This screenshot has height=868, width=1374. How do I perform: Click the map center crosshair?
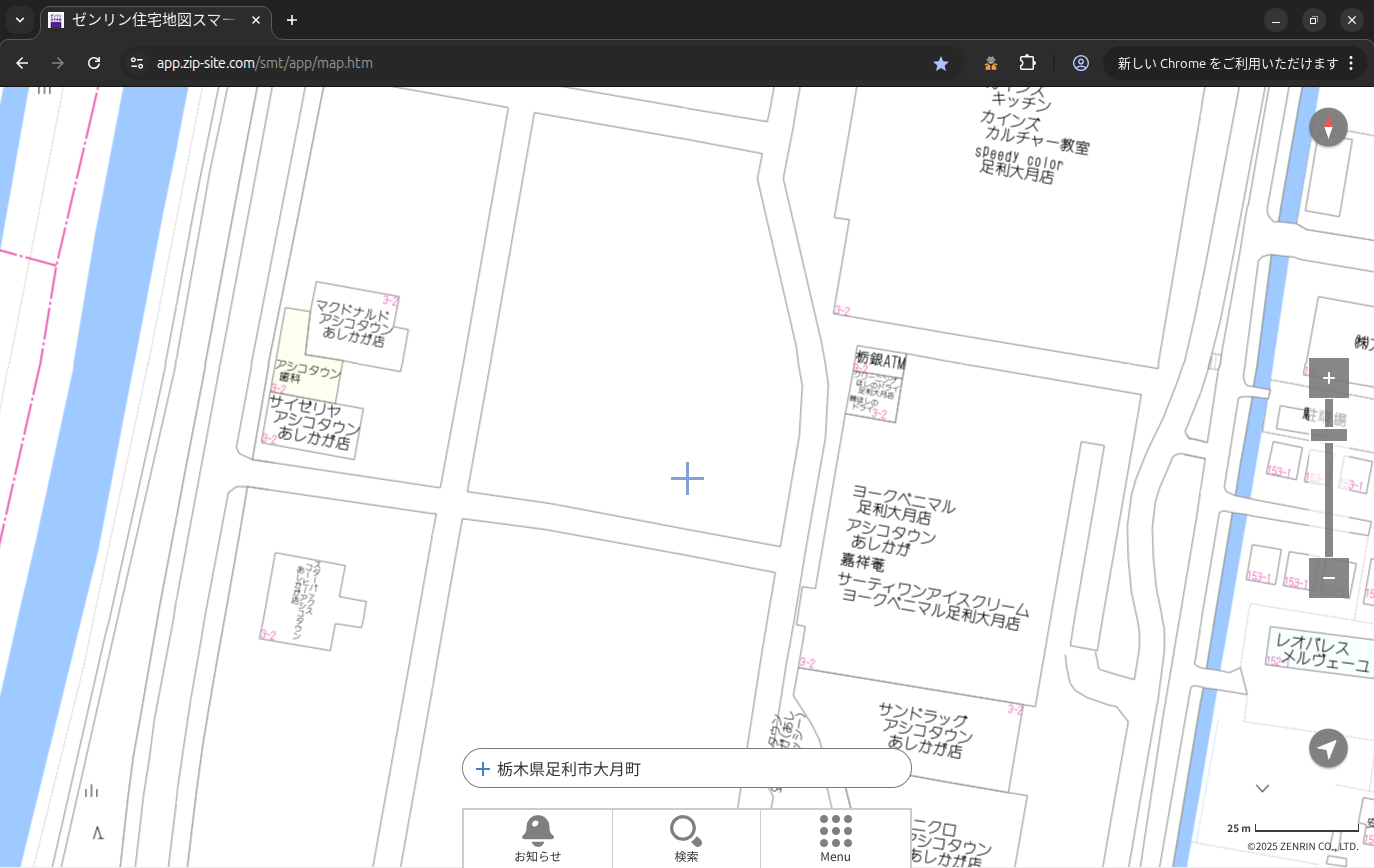[687, 478]
